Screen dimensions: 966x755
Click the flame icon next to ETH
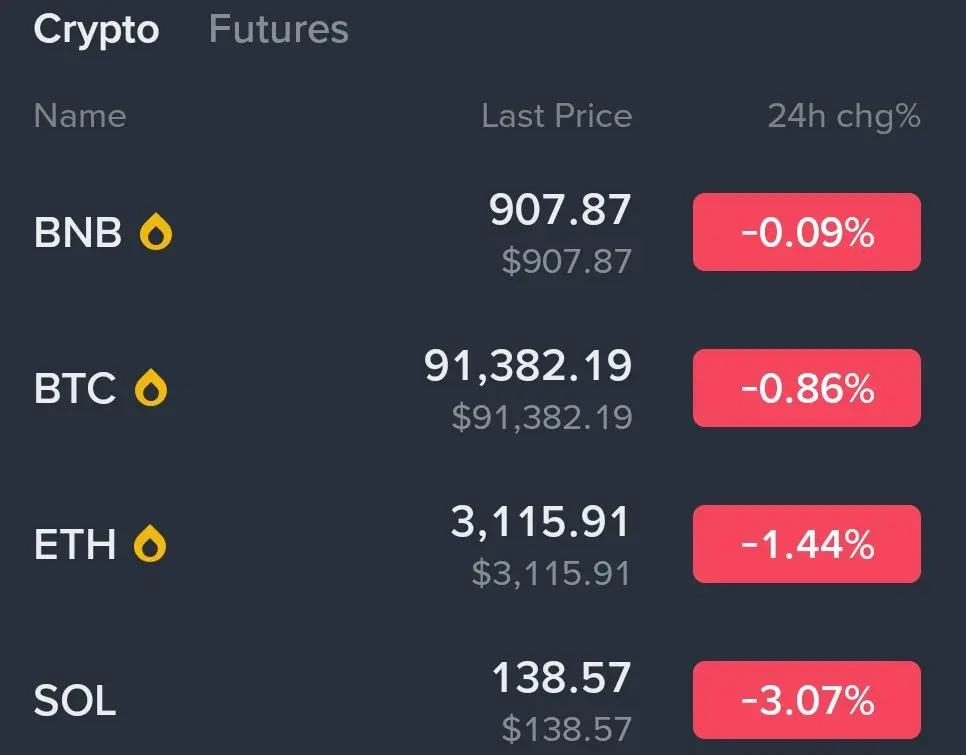151,544
